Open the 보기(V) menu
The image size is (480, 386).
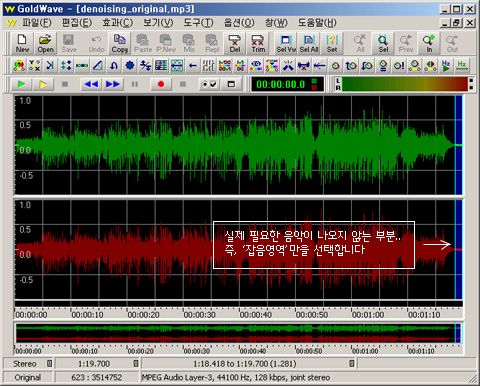point(158,23)
